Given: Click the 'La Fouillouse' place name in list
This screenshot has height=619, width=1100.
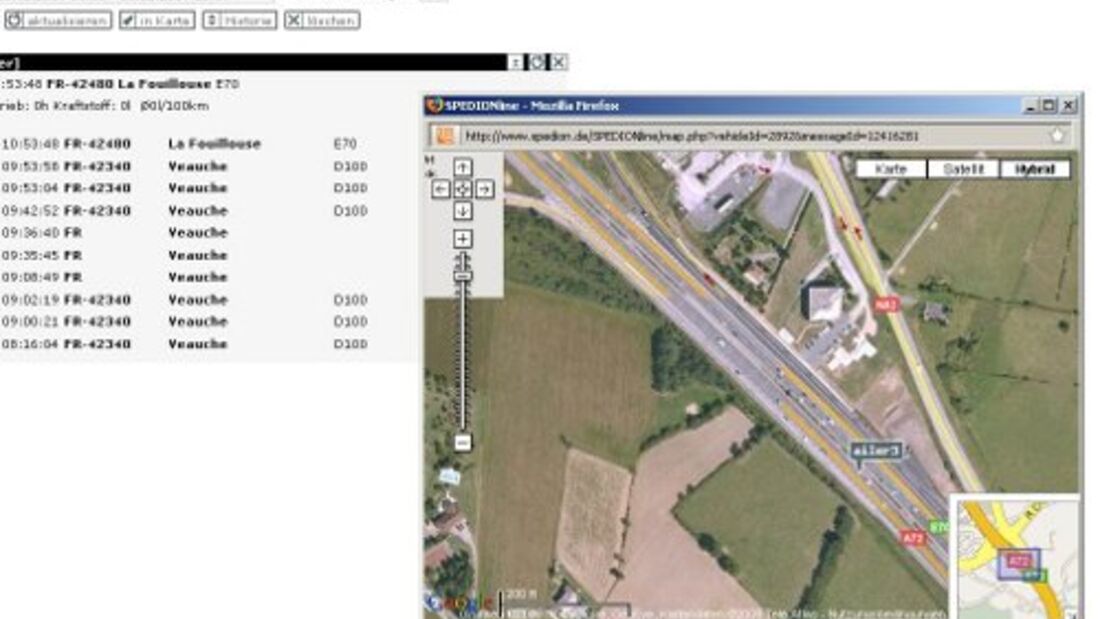Looking at the screenshot, I should tap(214, 144).
